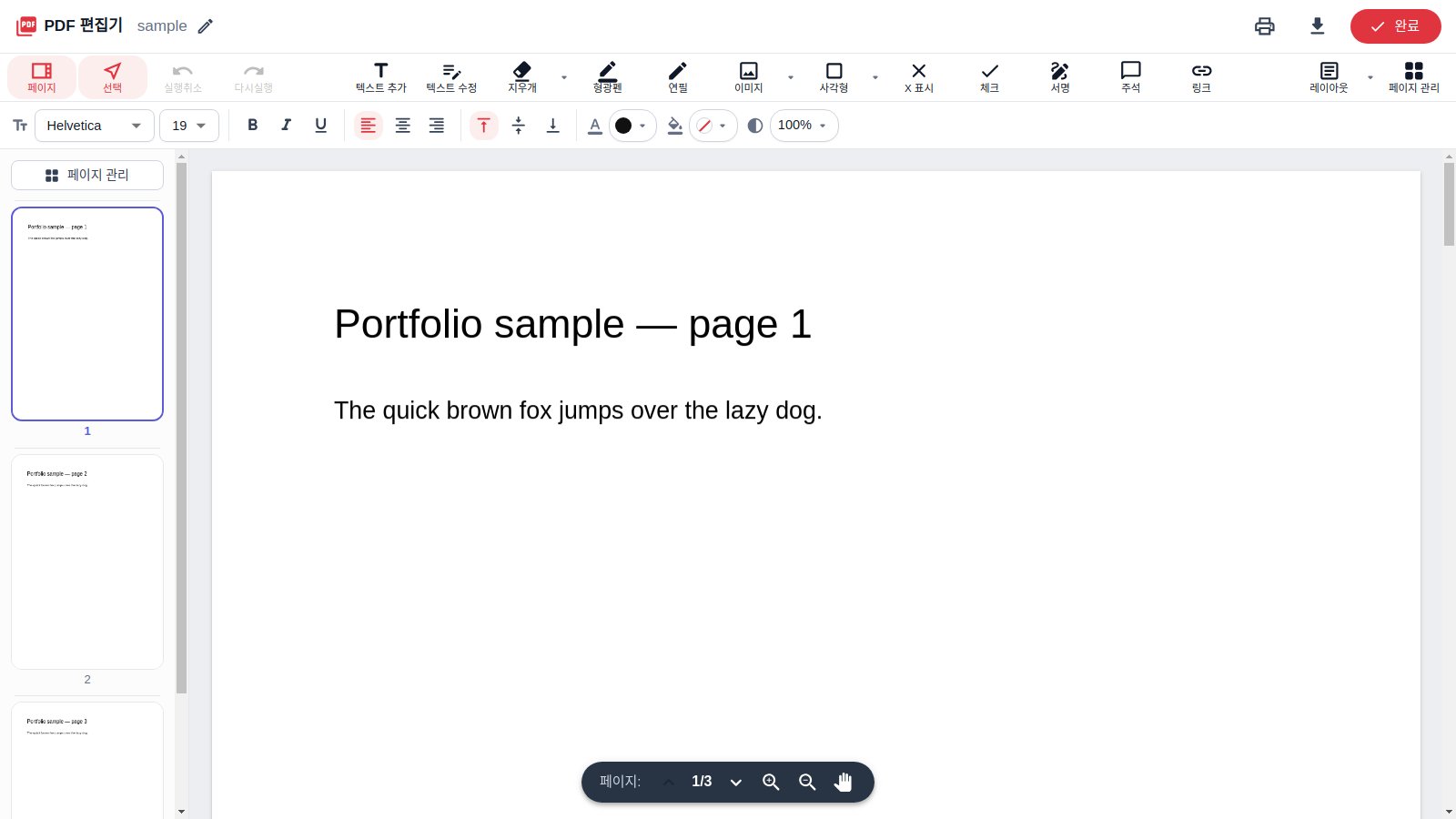Select the 체크 checkmark tool
Screen dimensions: 1456x819
click(989, 77)
